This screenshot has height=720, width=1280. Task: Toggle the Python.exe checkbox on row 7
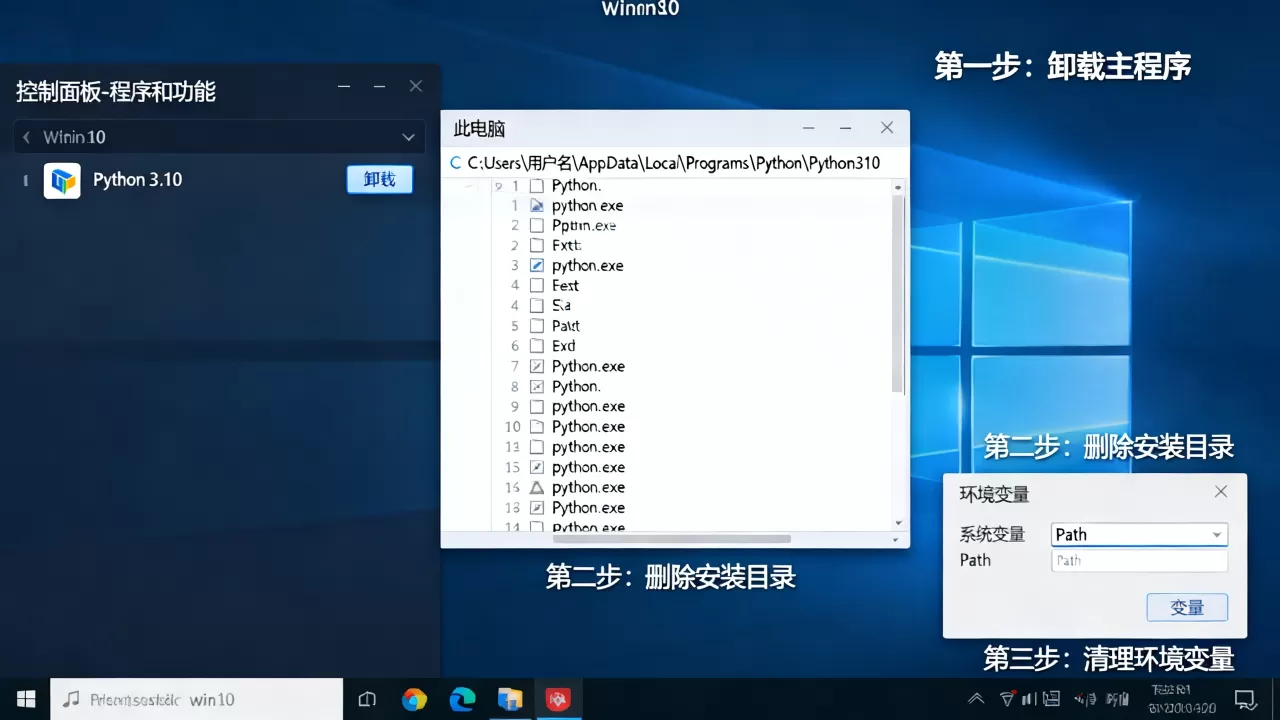point(537,366)
